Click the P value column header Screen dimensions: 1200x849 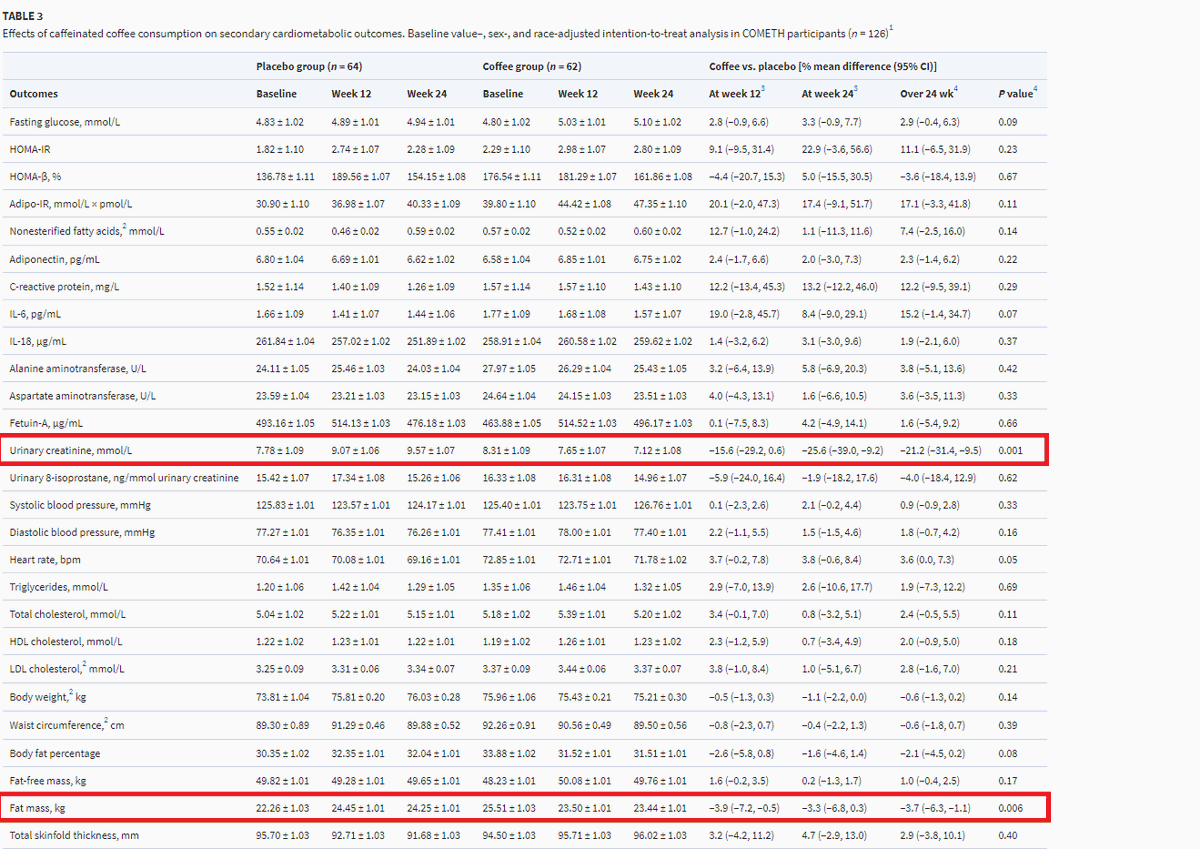click(x=1020, y=94)
